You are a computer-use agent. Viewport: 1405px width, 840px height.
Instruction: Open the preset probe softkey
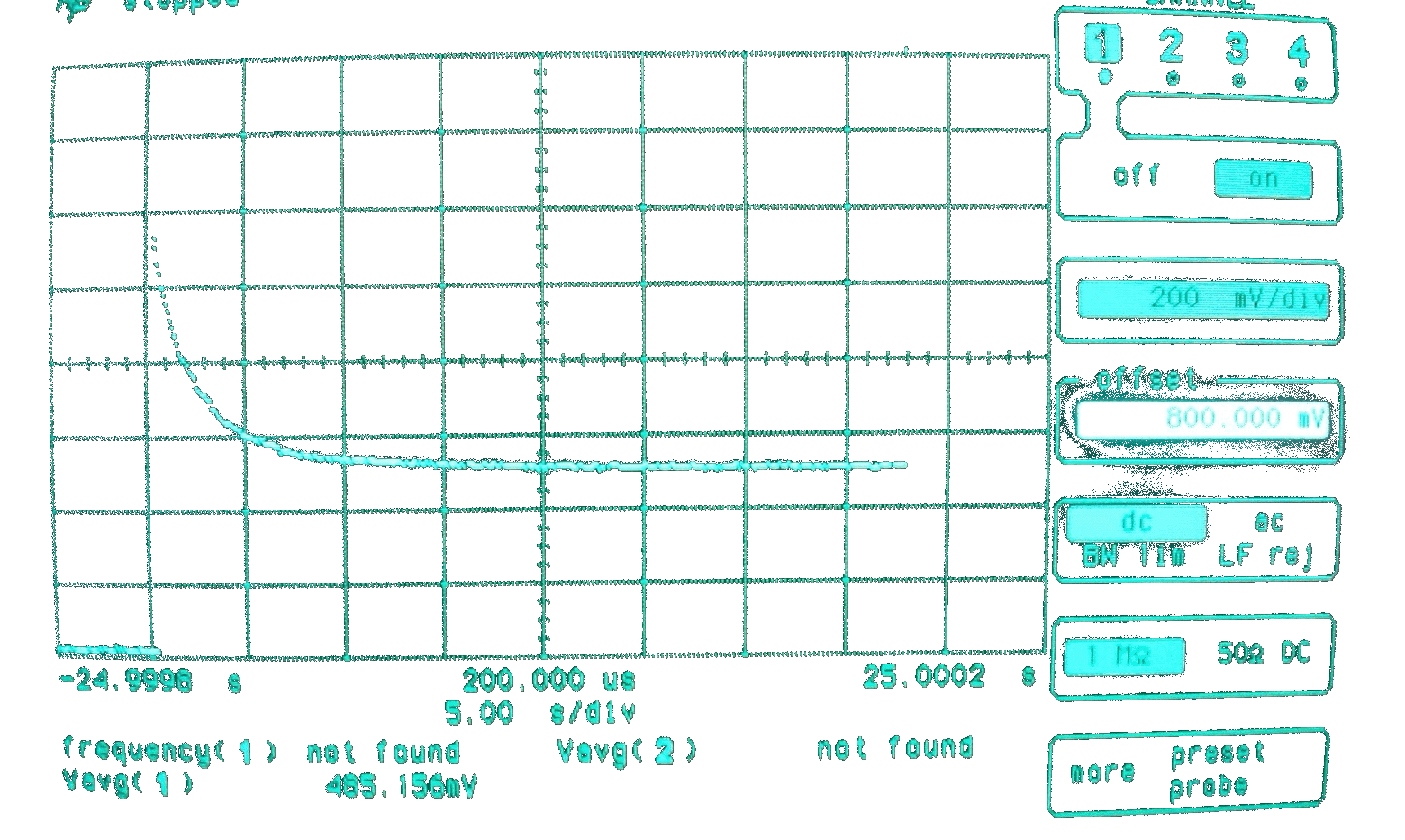1218,771
